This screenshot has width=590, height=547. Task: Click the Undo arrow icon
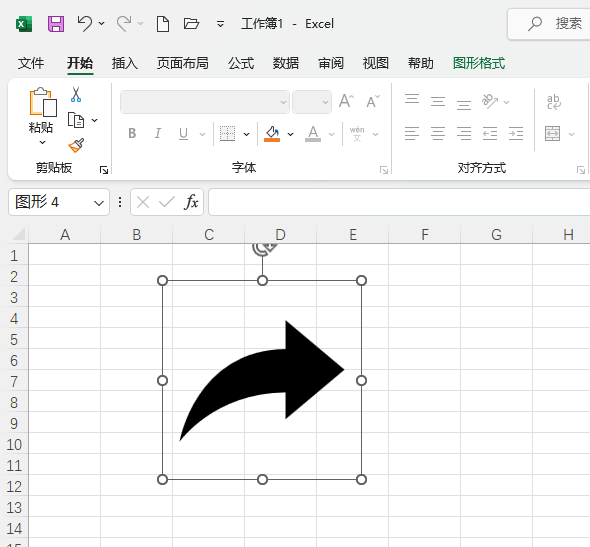click(85, 24)
